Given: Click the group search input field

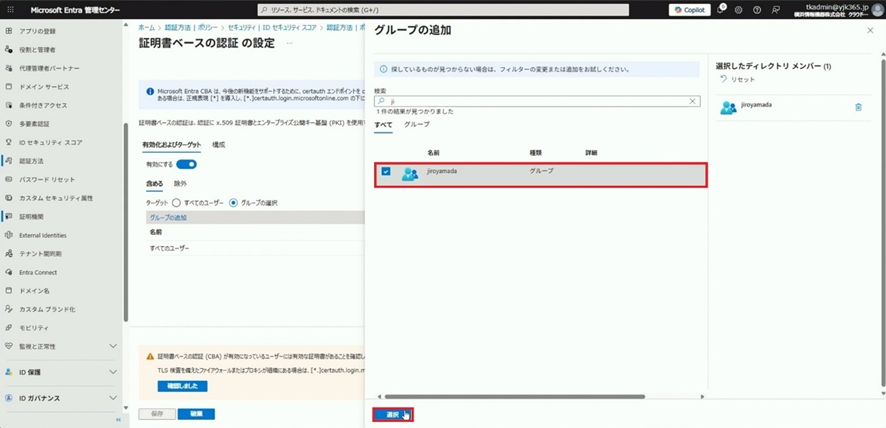Looking at the screenshot, I should tap(535, 101).
